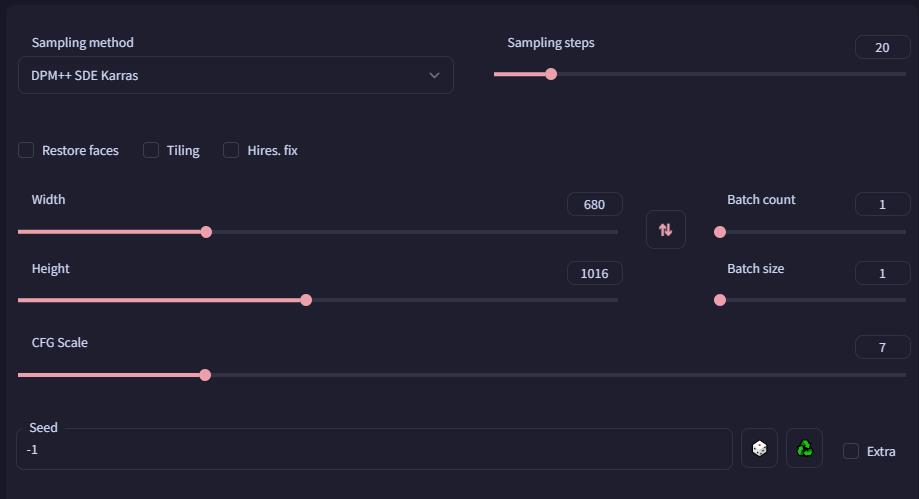
Task: Select the Width value box showing 680
Action: pos(594,205)
